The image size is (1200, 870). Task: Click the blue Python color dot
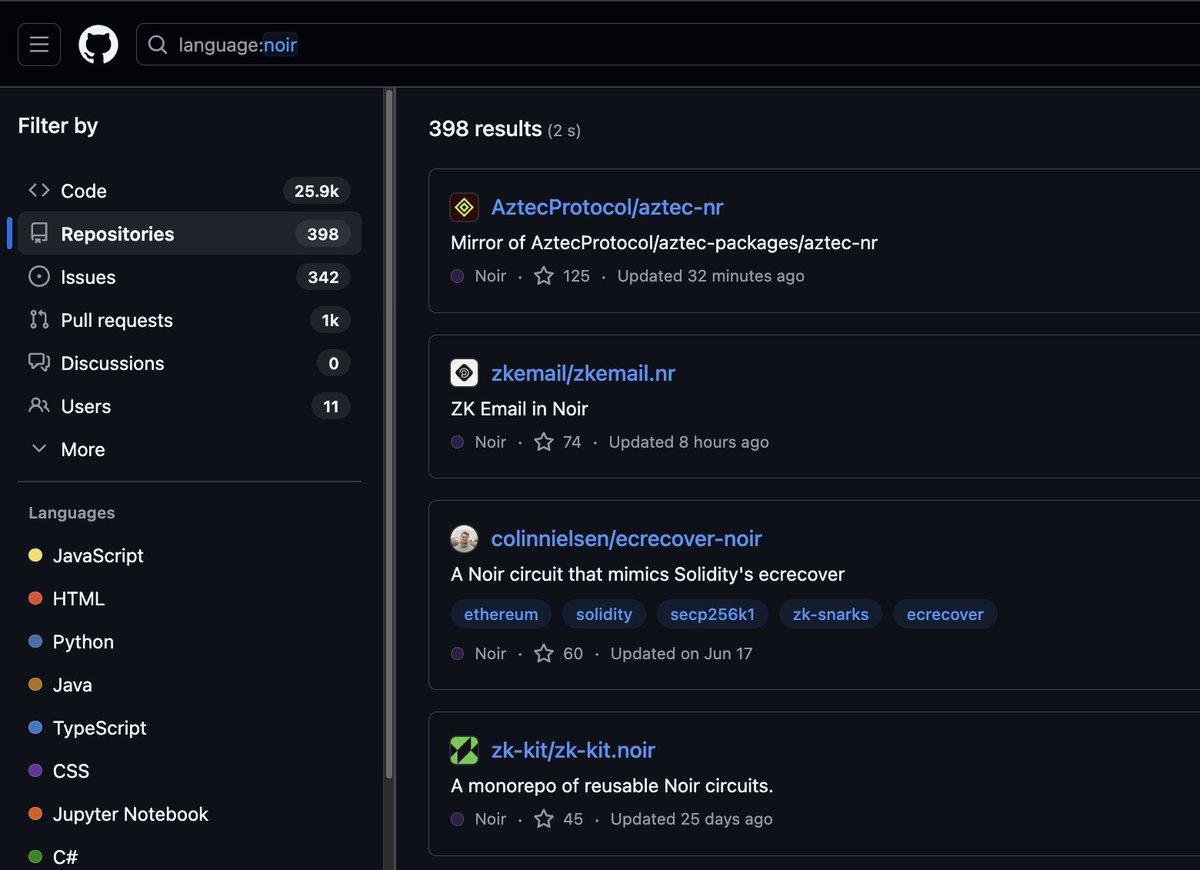pos(35,642)
